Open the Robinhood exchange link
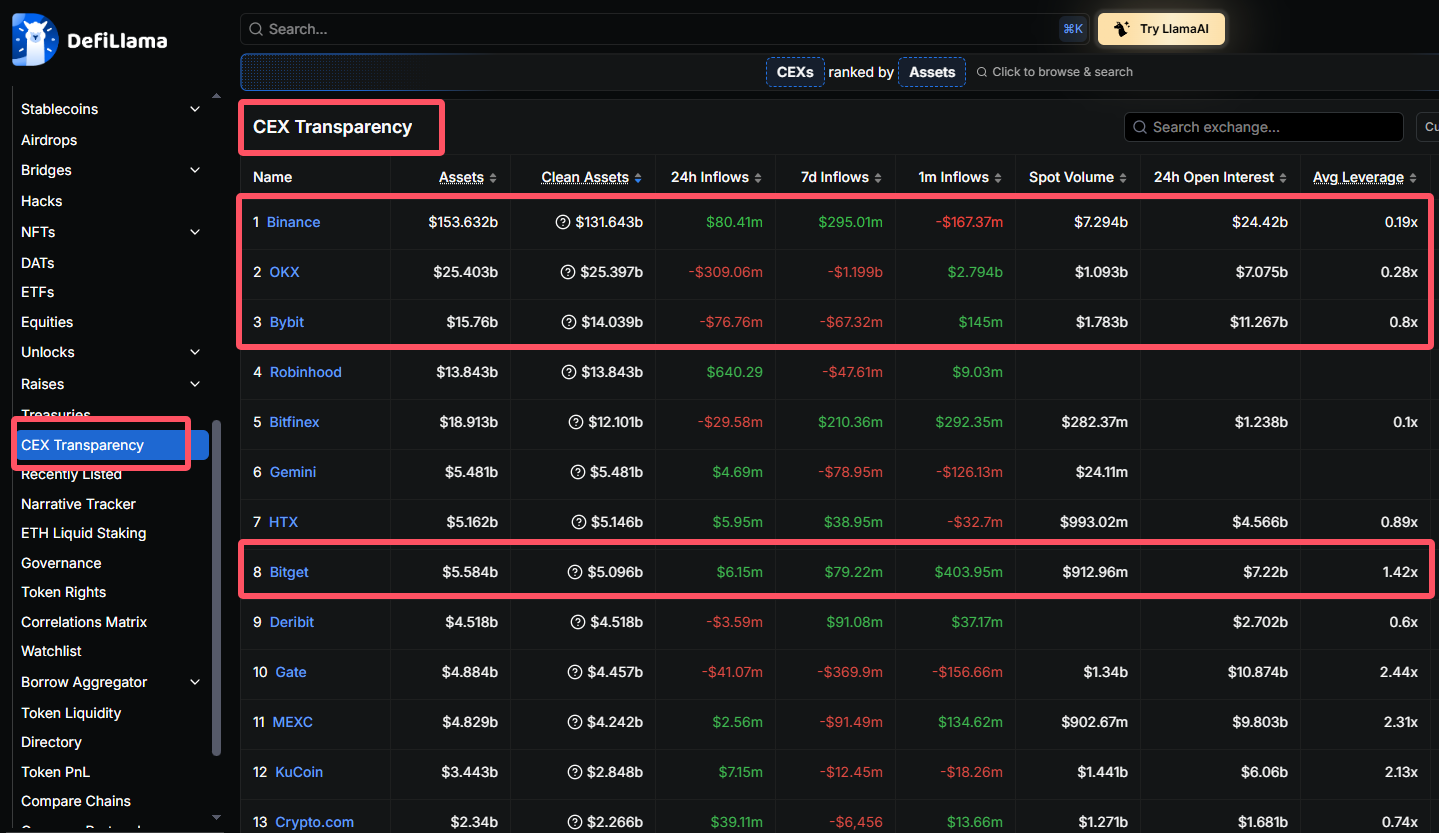 (x=306, y=372)
